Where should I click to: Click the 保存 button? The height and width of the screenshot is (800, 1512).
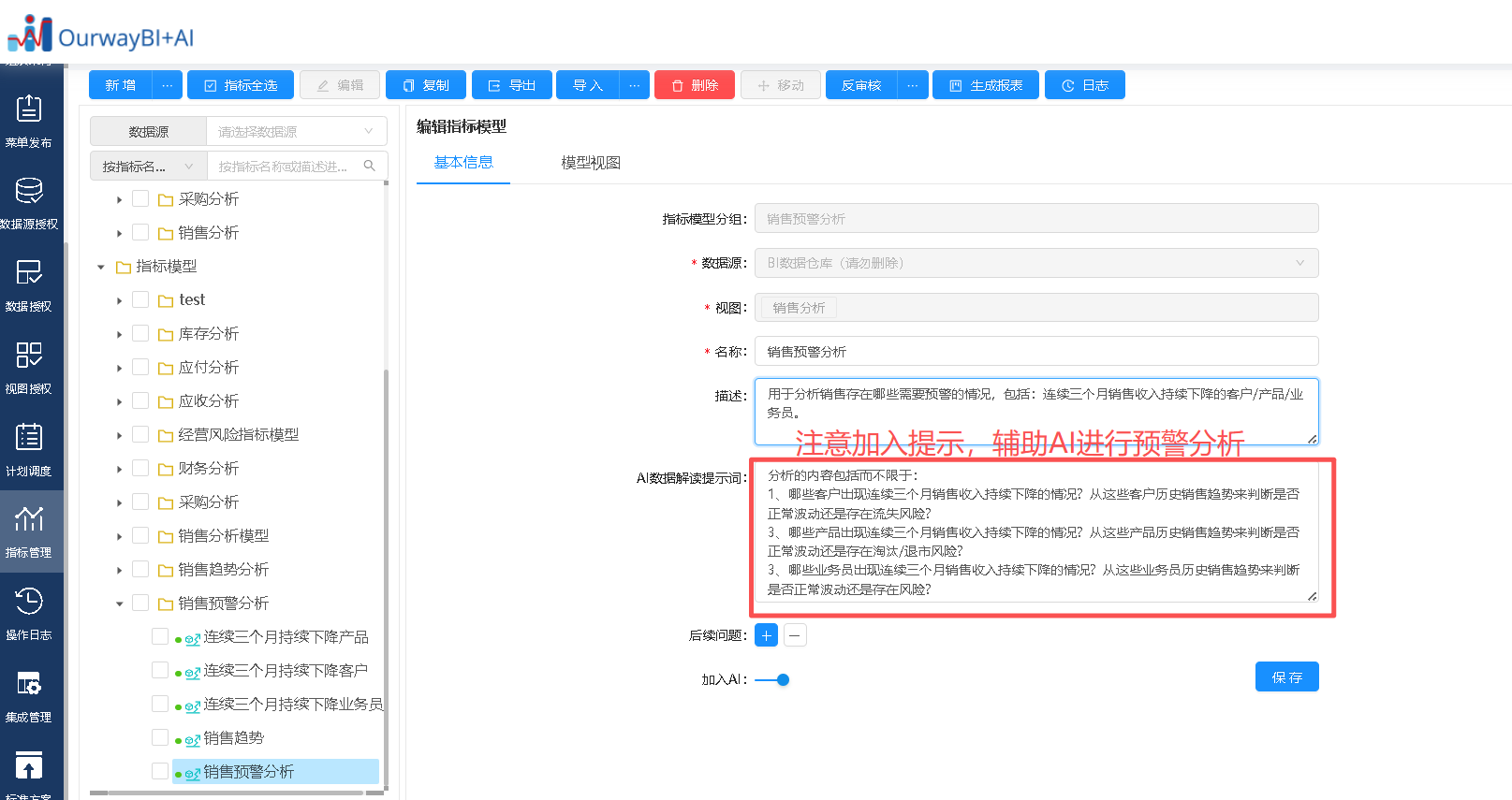1286,676
